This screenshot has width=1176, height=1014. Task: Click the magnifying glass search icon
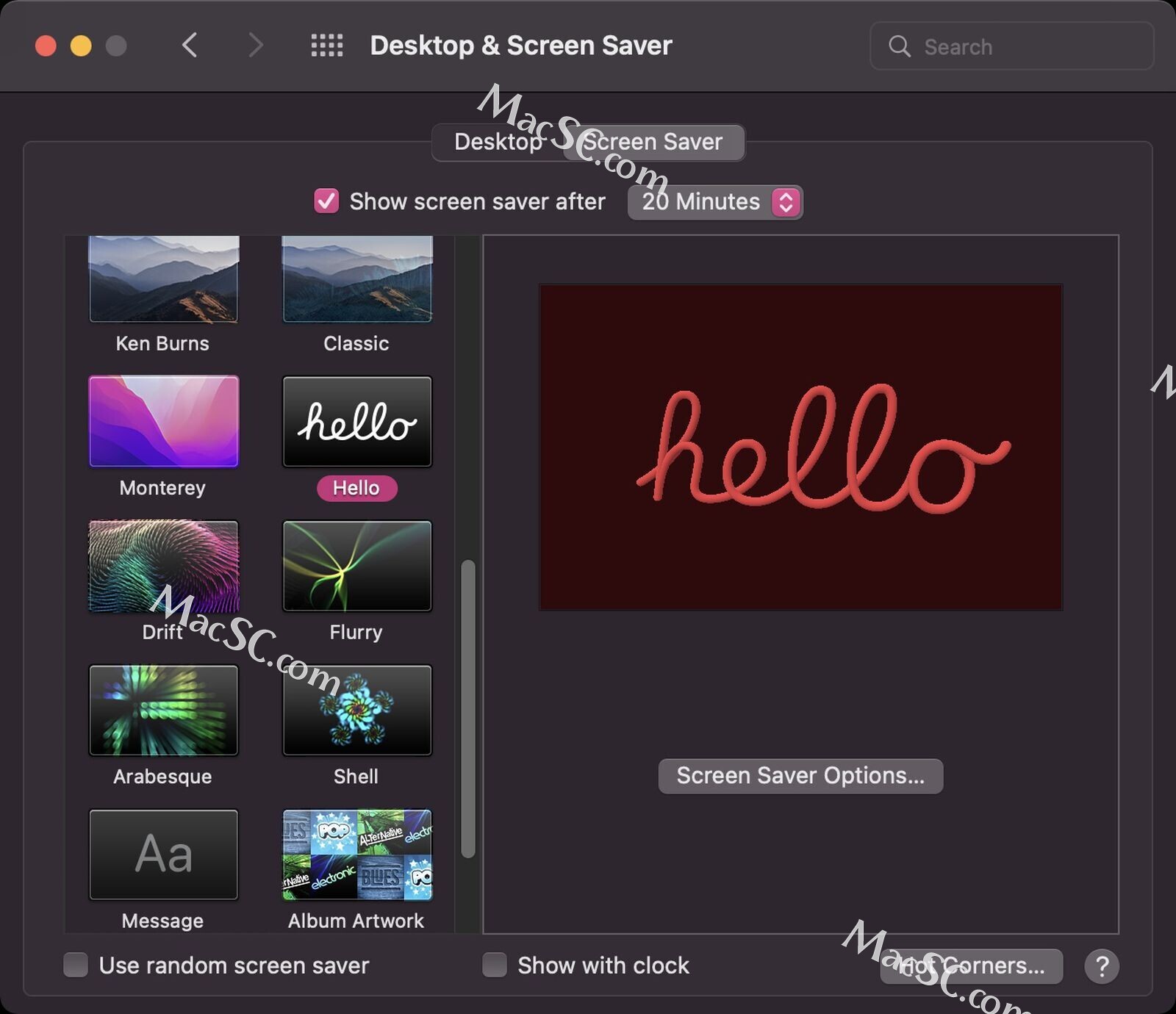[899, 46]
